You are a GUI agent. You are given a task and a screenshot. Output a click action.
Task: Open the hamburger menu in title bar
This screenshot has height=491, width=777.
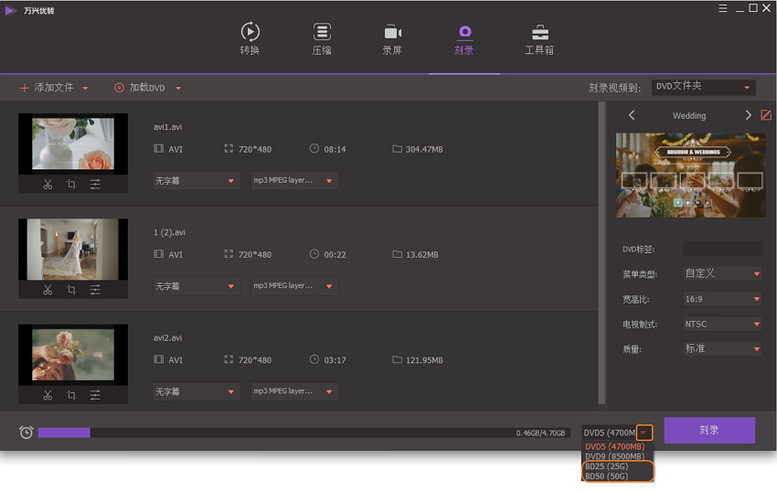(x=723, y=8)
